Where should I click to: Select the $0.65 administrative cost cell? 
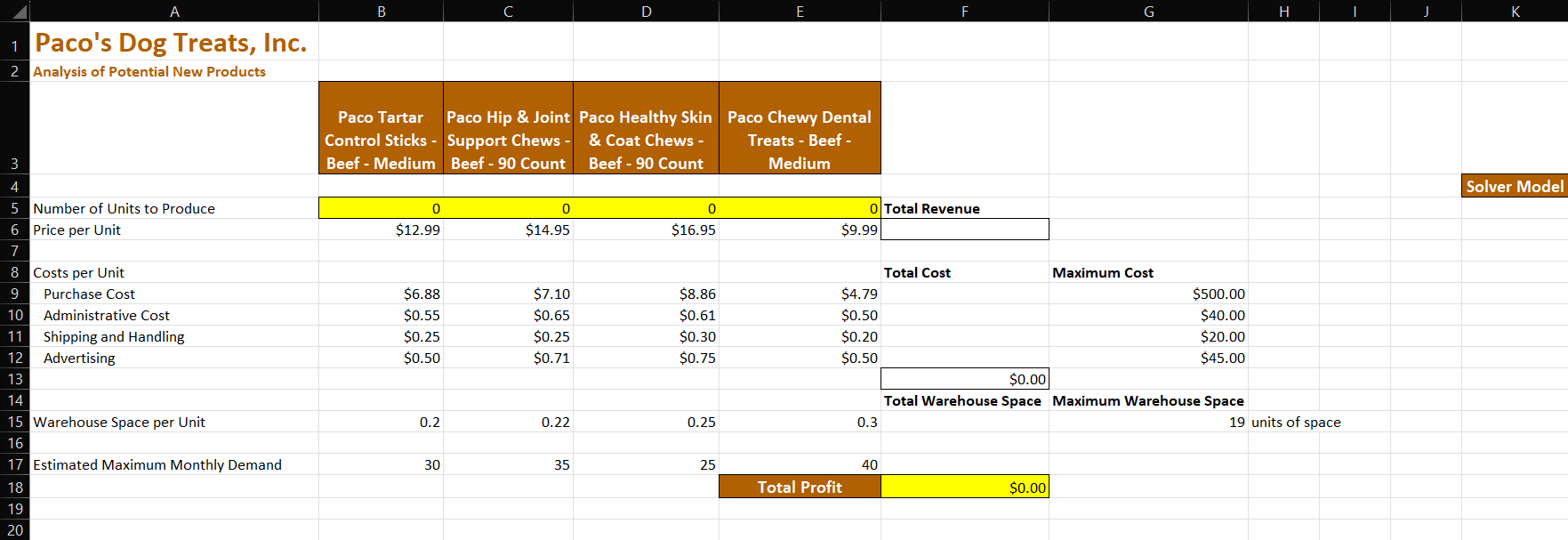pyautogui.click(x=508, y=315)
